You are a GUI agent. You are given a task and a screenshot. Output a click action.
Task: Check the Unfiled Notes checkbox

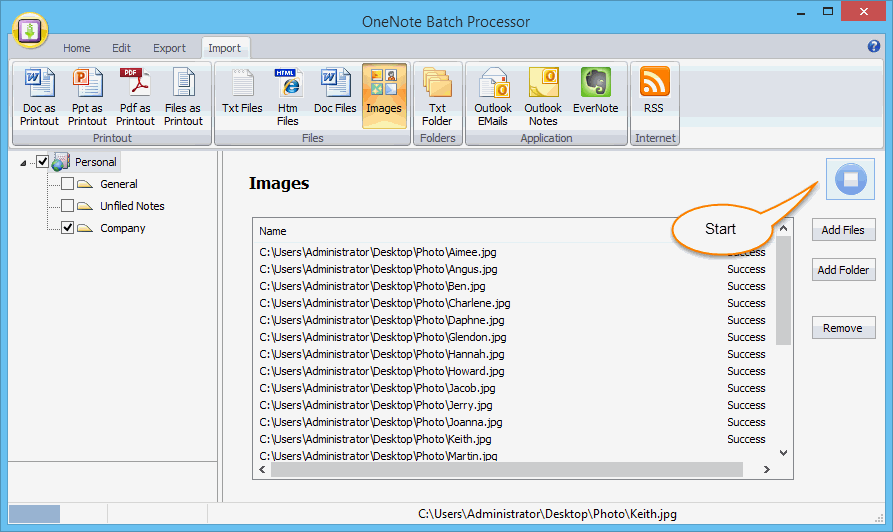pos(67,206)
